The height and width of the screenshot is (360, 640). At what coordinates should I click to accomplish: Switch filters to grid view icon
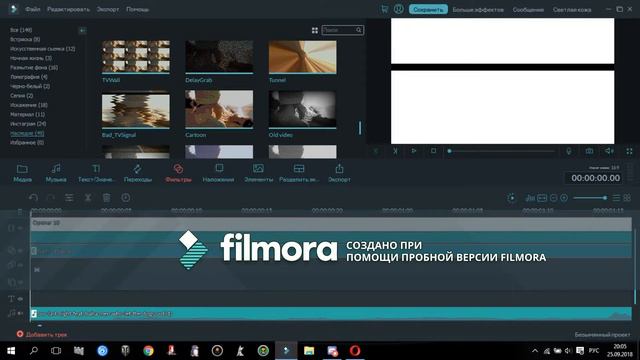click(x=315, y=30)
